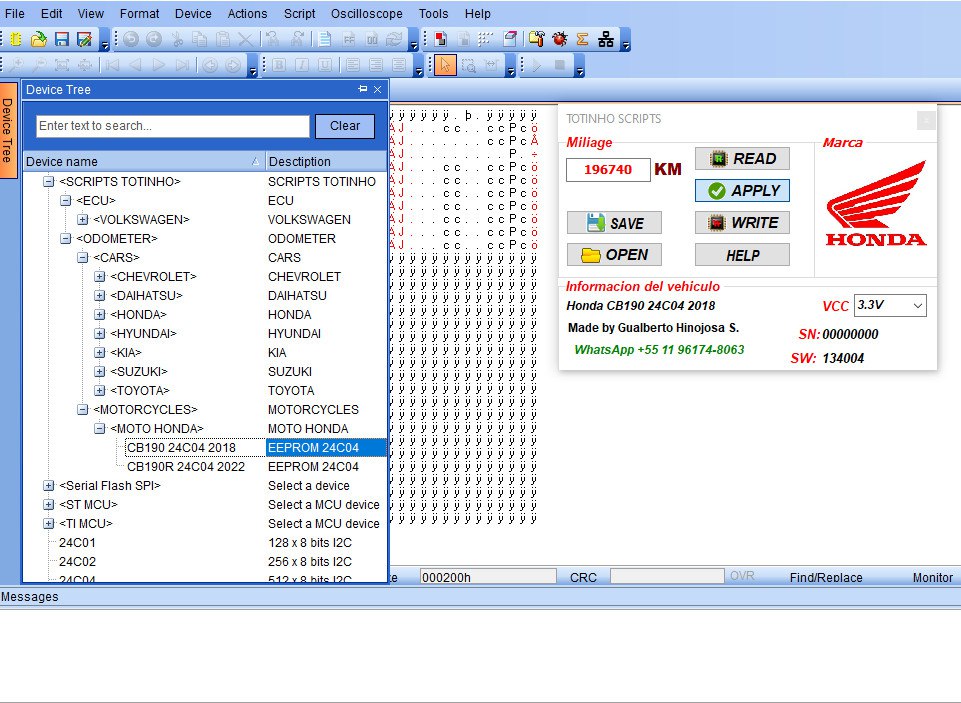Viewport: 961px width, 703px height.
Task: Click the WRITE chip button
Action: (x=742, y=223)
